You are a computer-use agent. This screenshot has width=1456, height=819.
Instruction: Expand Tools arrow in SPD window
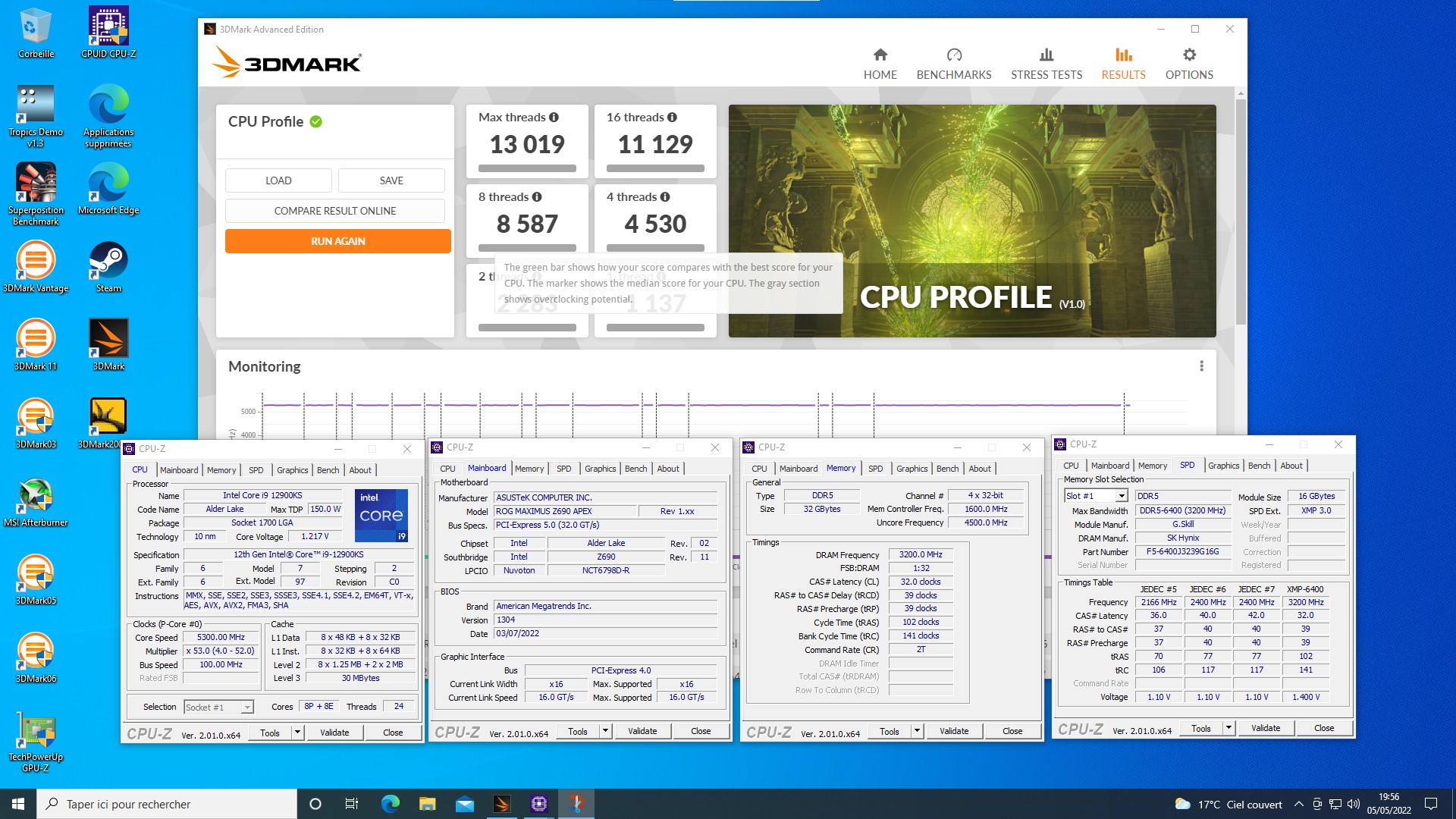pos(1229,728)
